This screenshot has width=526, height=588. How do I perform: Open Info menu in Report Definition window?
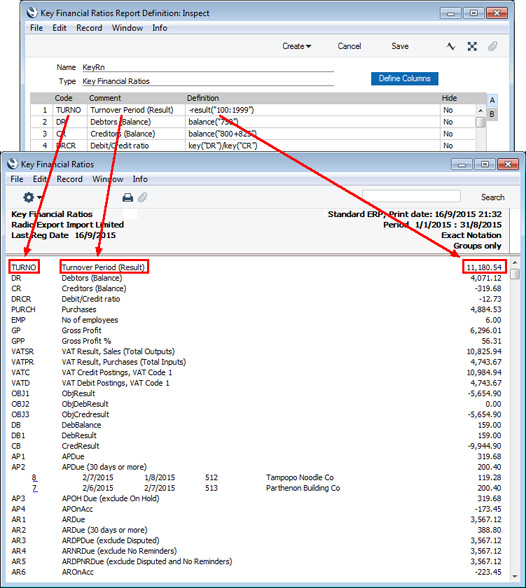pos(159,28)
